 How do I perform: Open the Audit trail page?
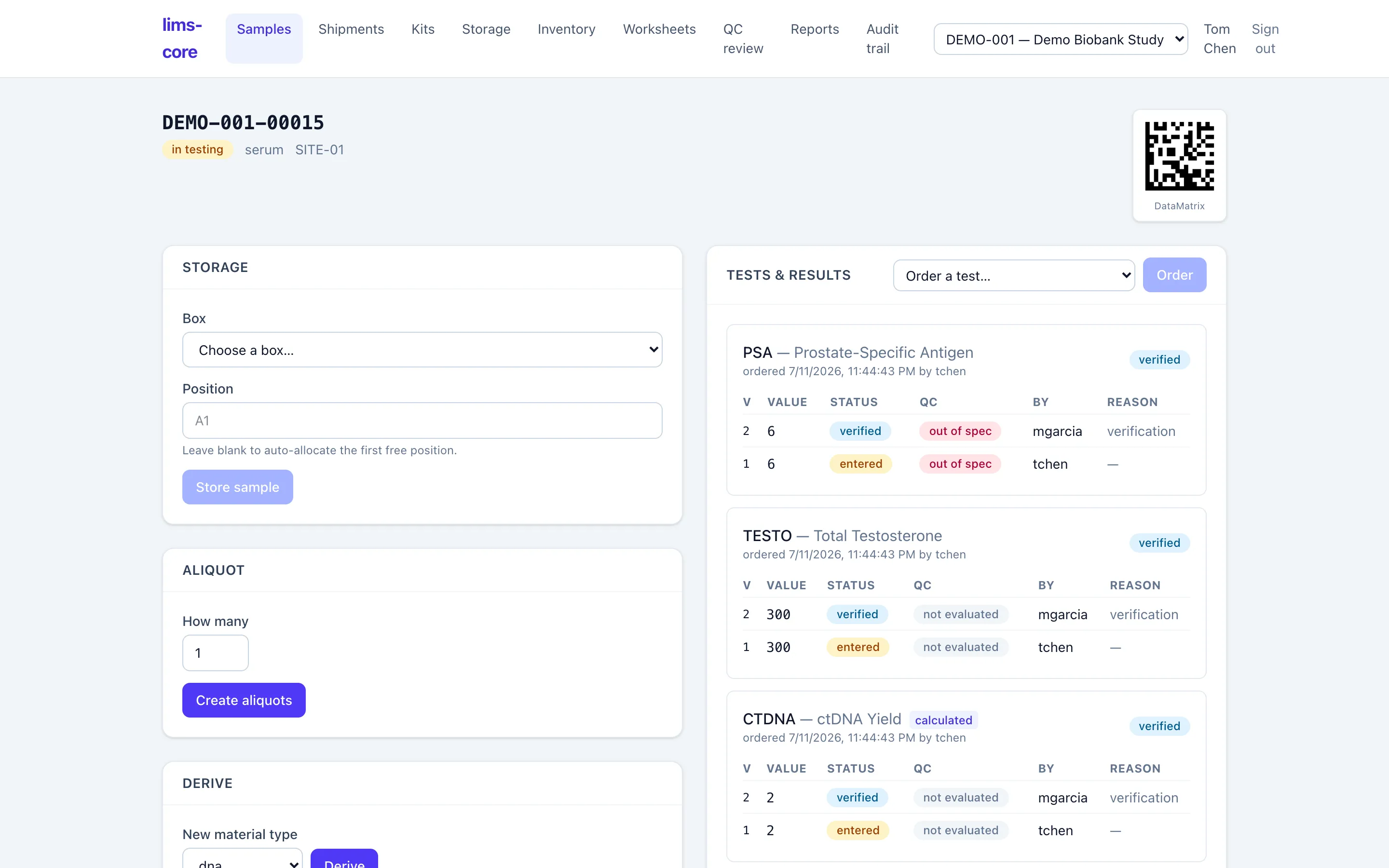[x=882, y=39]
